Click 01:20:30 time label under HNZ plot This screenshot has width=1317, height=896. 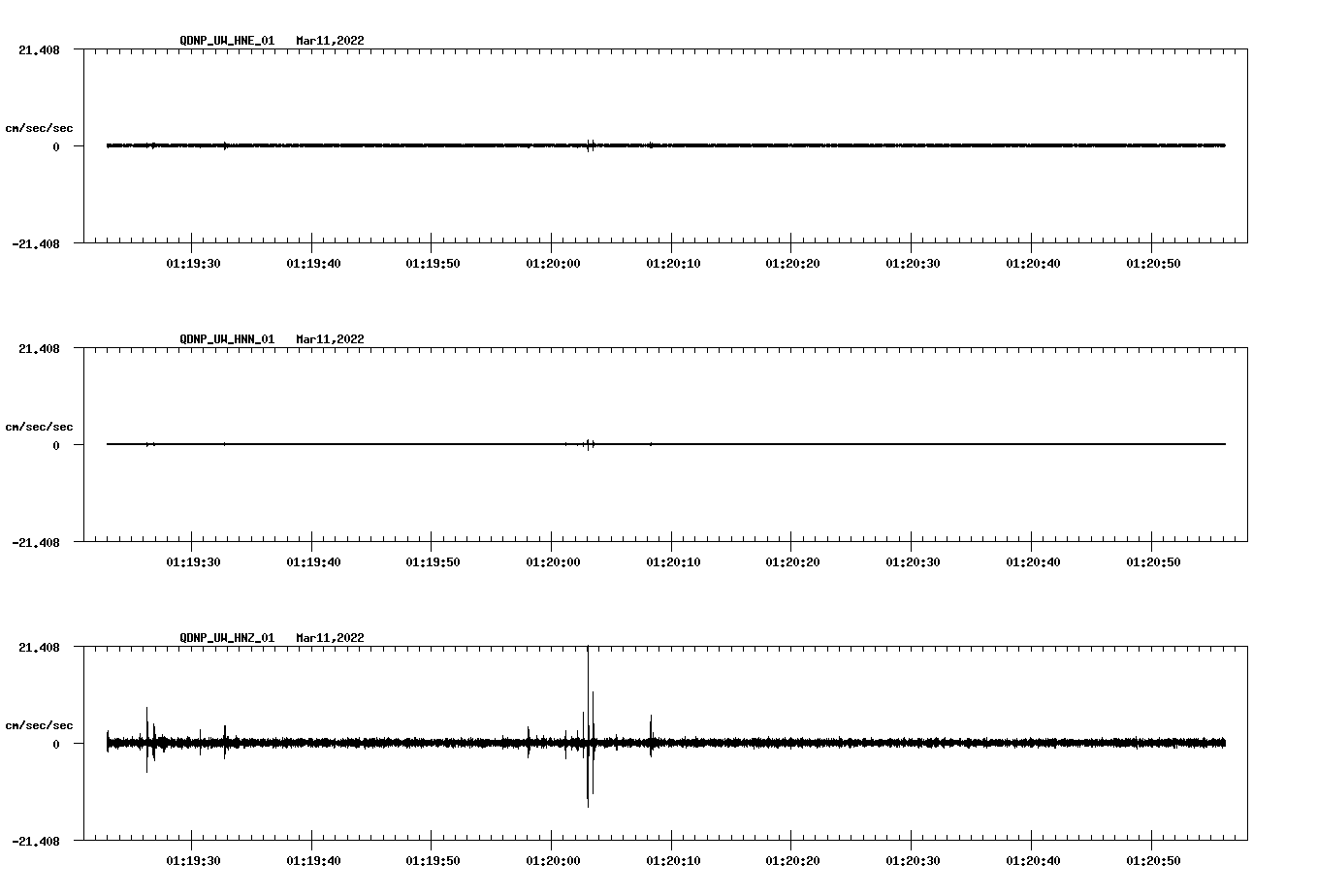point(912,861)
